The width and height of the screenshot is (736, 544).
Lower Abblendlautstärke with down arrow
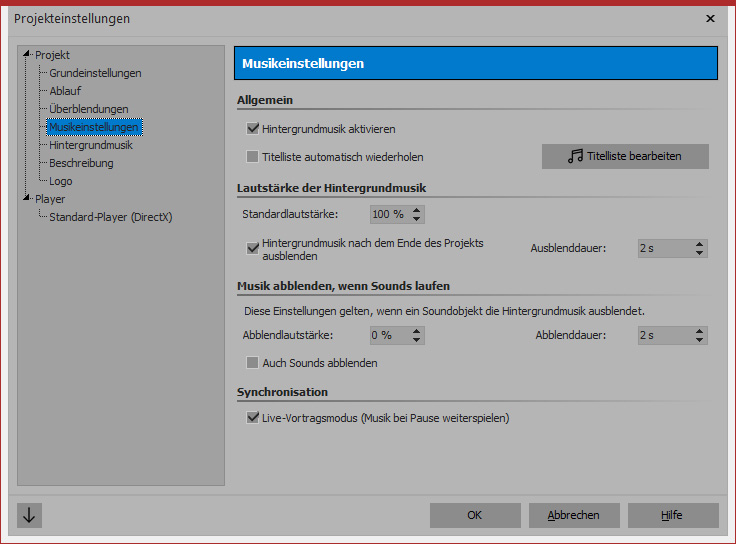(x=416, y=339)
